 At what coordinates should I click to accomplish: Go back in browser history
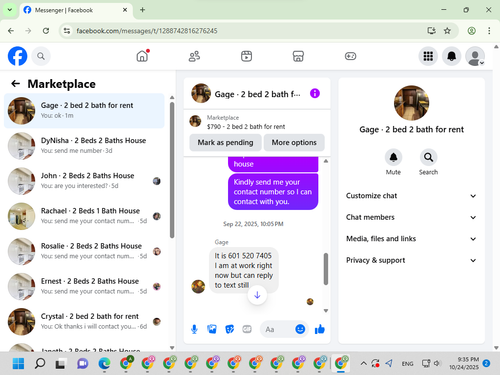pos(11,31)
